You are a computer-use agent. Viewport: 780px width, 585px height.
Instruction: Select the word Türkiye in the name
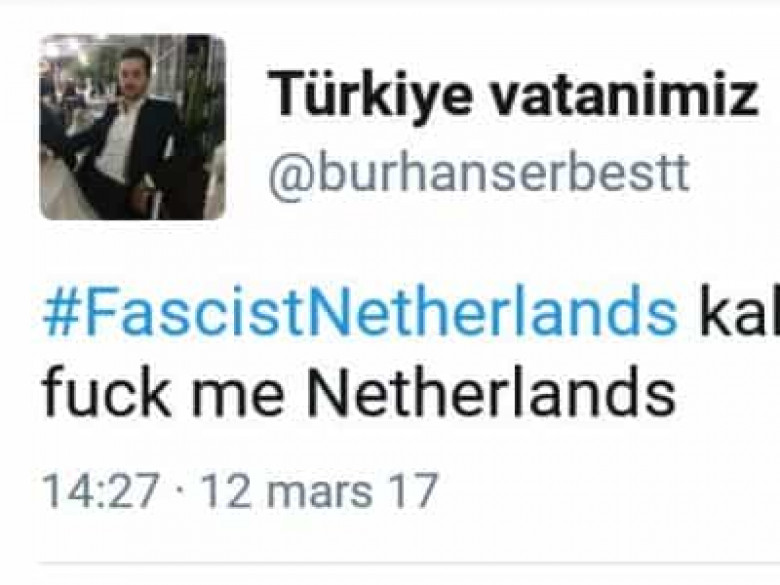tap(371, 95)
